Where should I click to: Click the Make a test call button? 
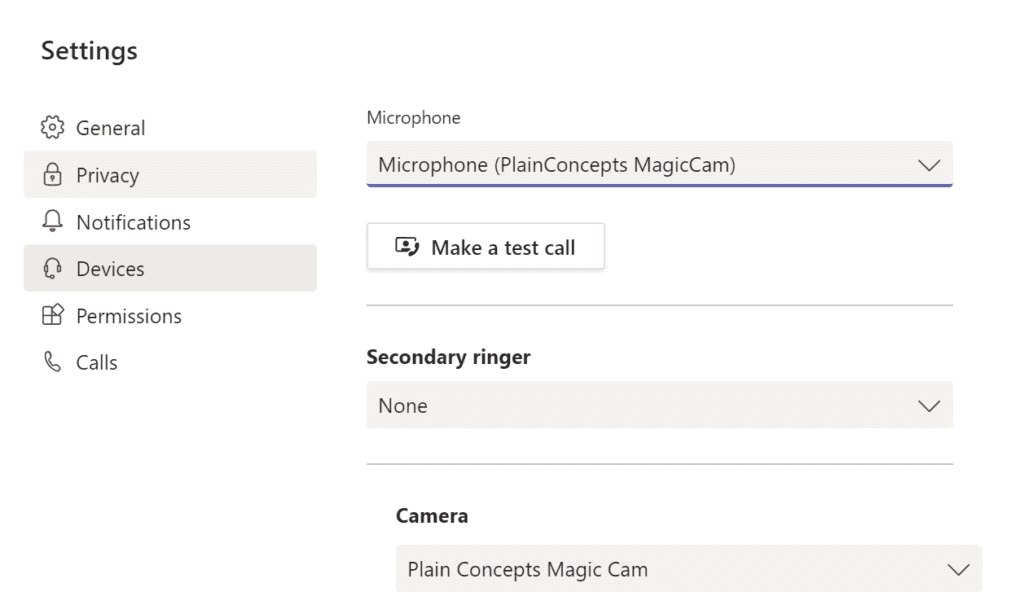coord(485,246)
